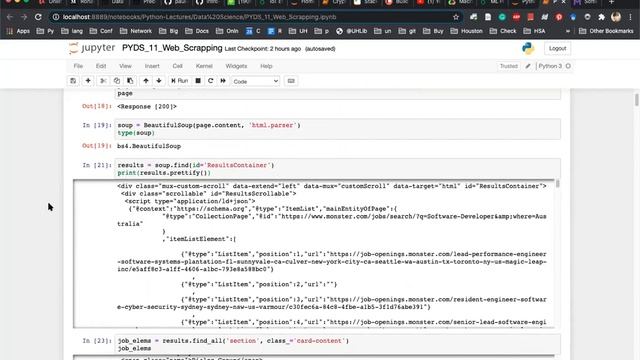Click the Logout button

click(x=558, y=49)
